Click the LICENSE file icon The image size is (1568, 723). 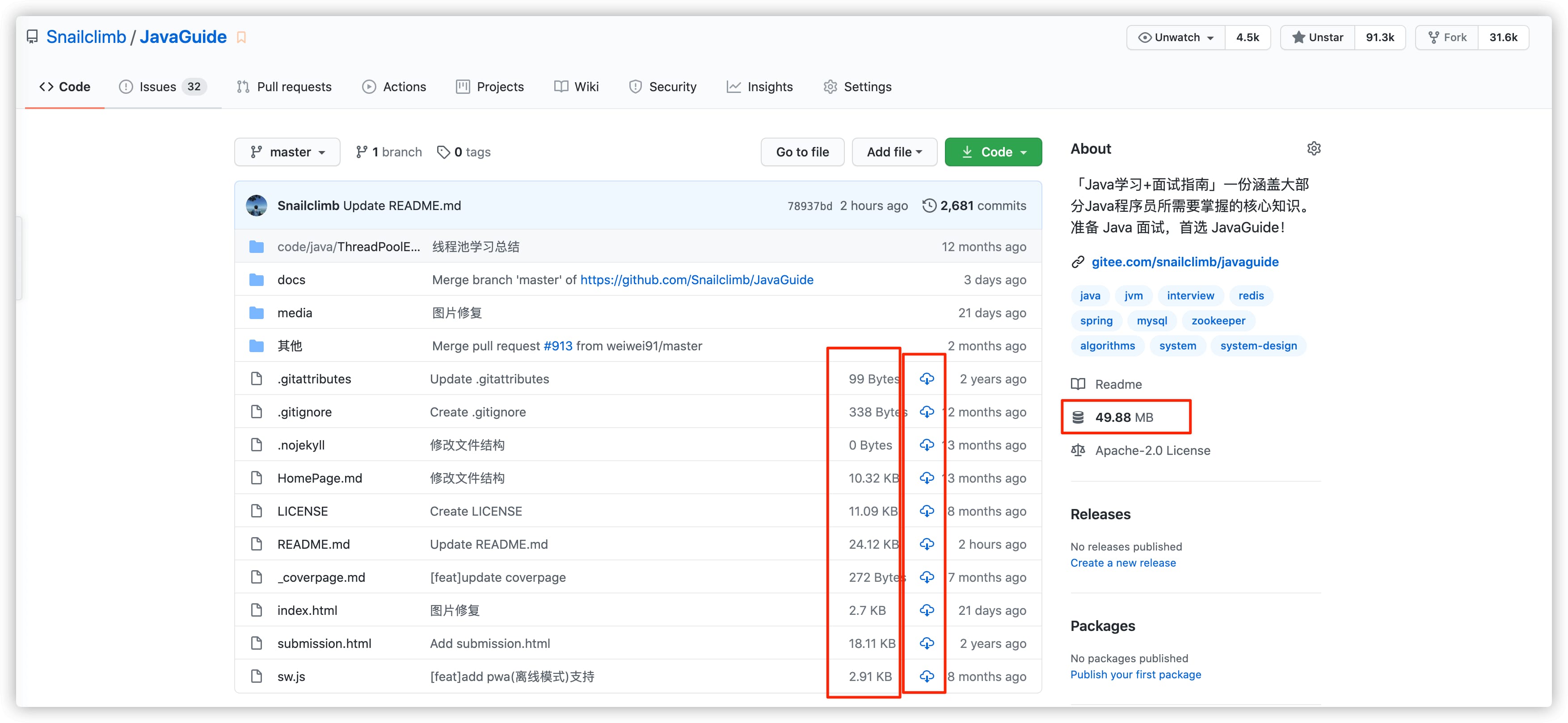click(256, 511)
